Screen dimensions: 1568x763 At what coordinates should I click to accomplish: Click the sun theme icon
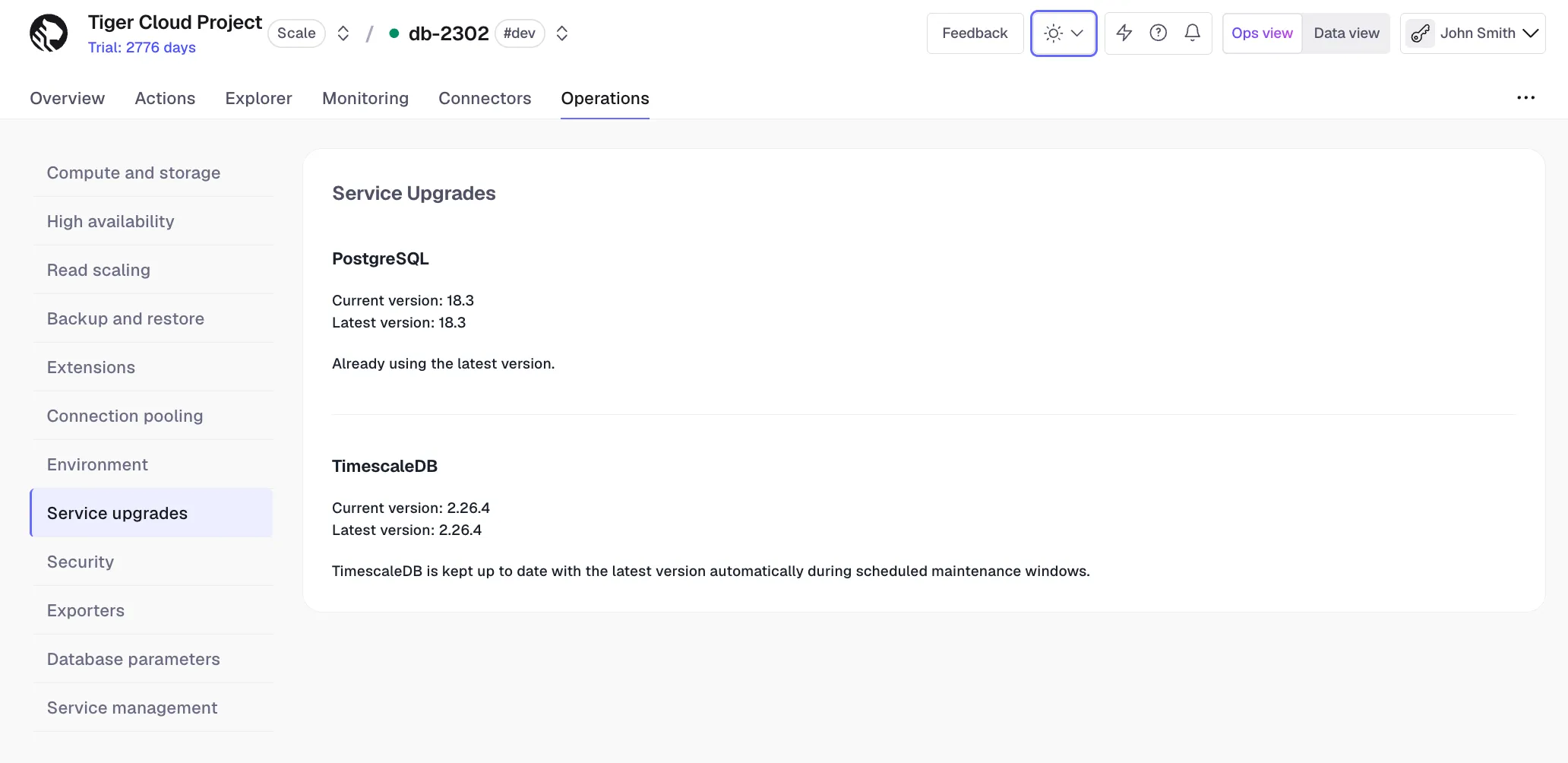click(x=1054, y=33)
